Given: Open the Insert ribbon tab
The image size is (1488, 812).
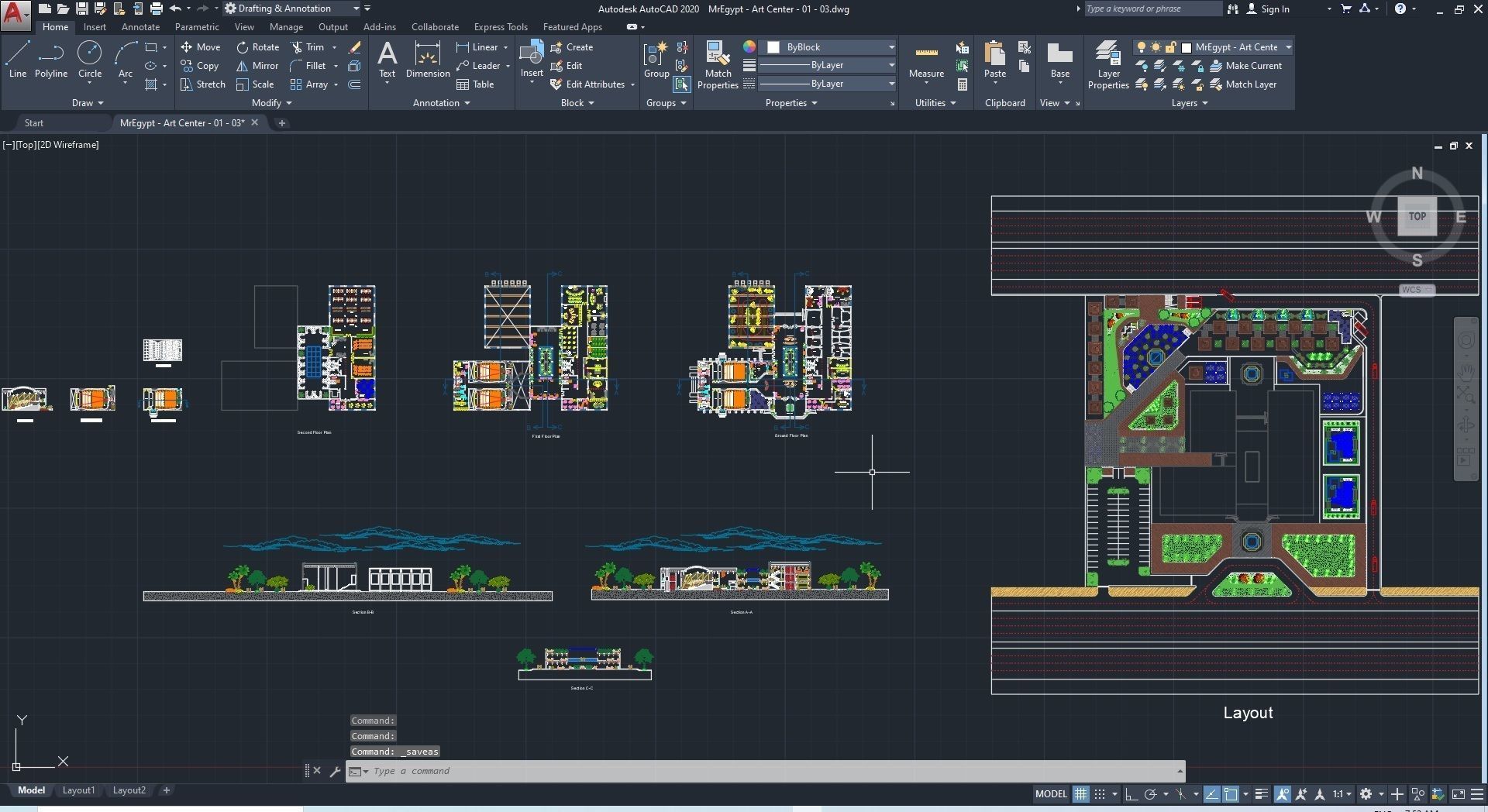Looking at the screenshot, I should pos(95,27).
